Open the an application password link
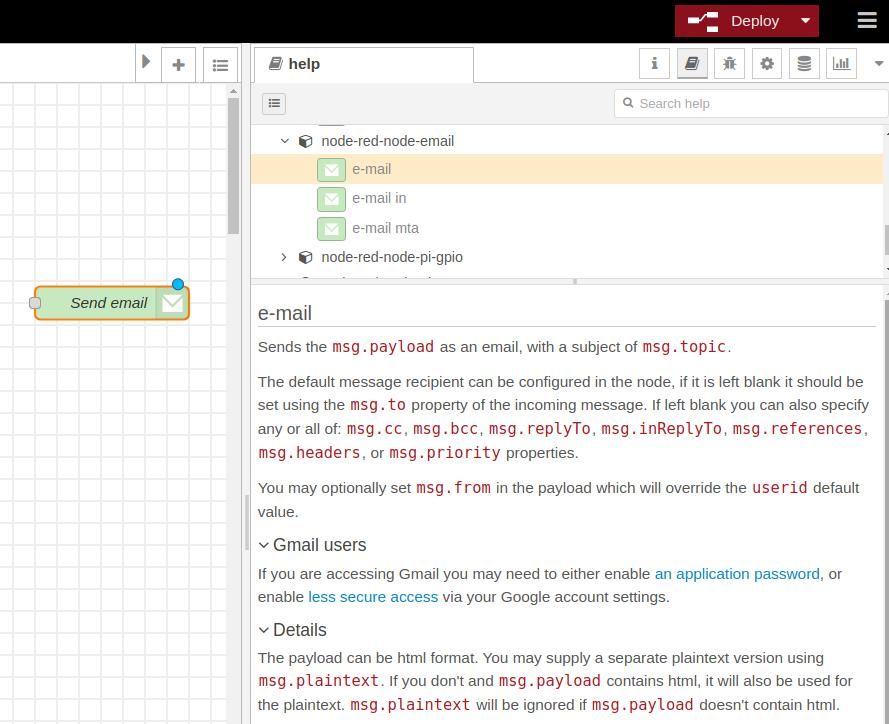The image size is (889, 724). pyautogui.click(x=737, y=574)
